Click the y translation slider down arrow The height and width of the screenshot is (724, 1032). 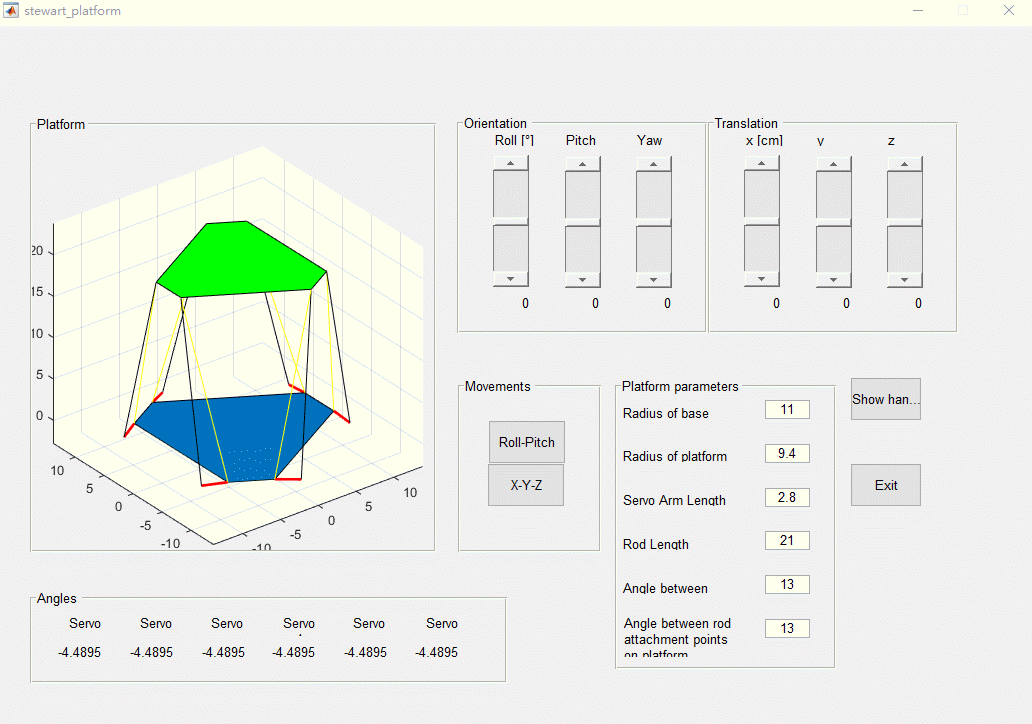pyautogui.click(x=833, y=280)
